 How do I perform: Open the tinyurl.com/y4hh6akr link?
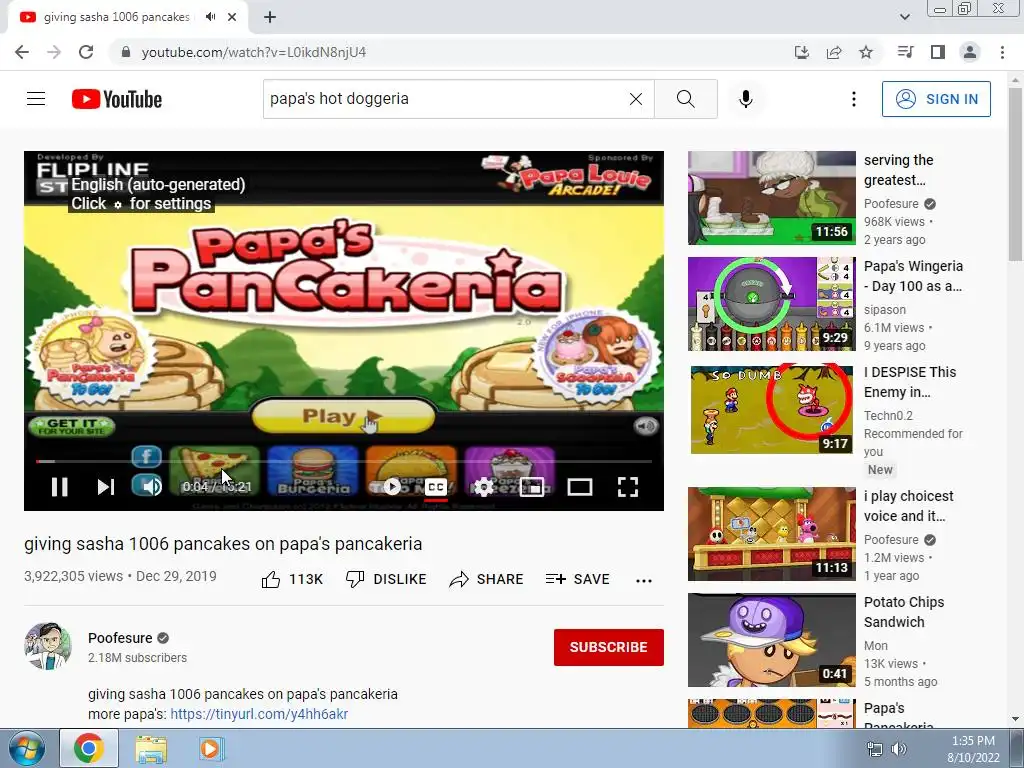(259, 714)
